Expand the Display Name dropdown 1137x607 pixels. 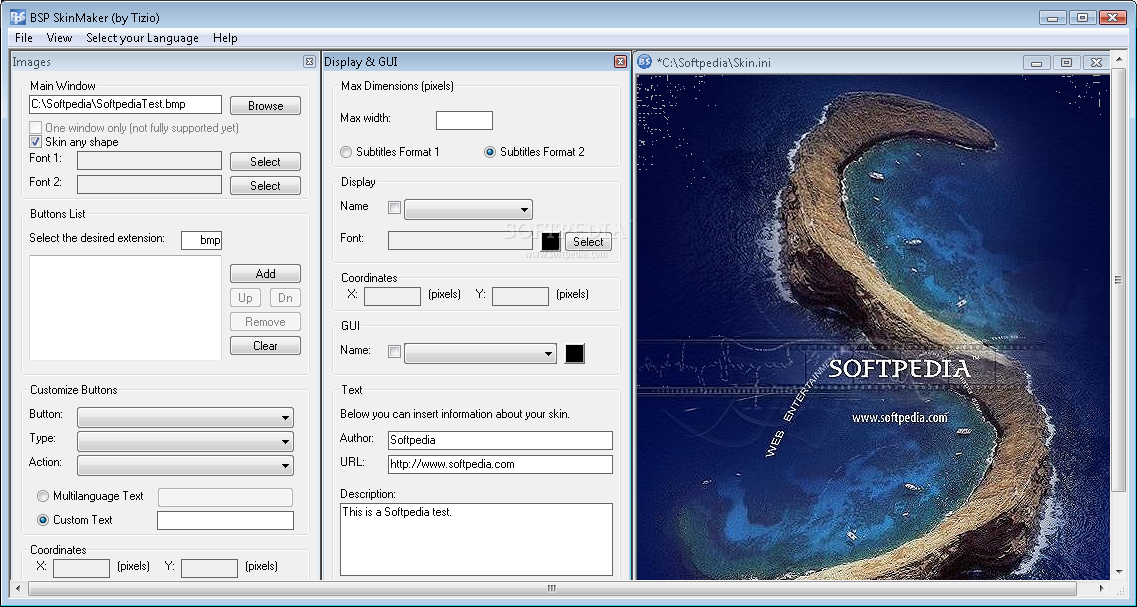click(x=468, y=210)
